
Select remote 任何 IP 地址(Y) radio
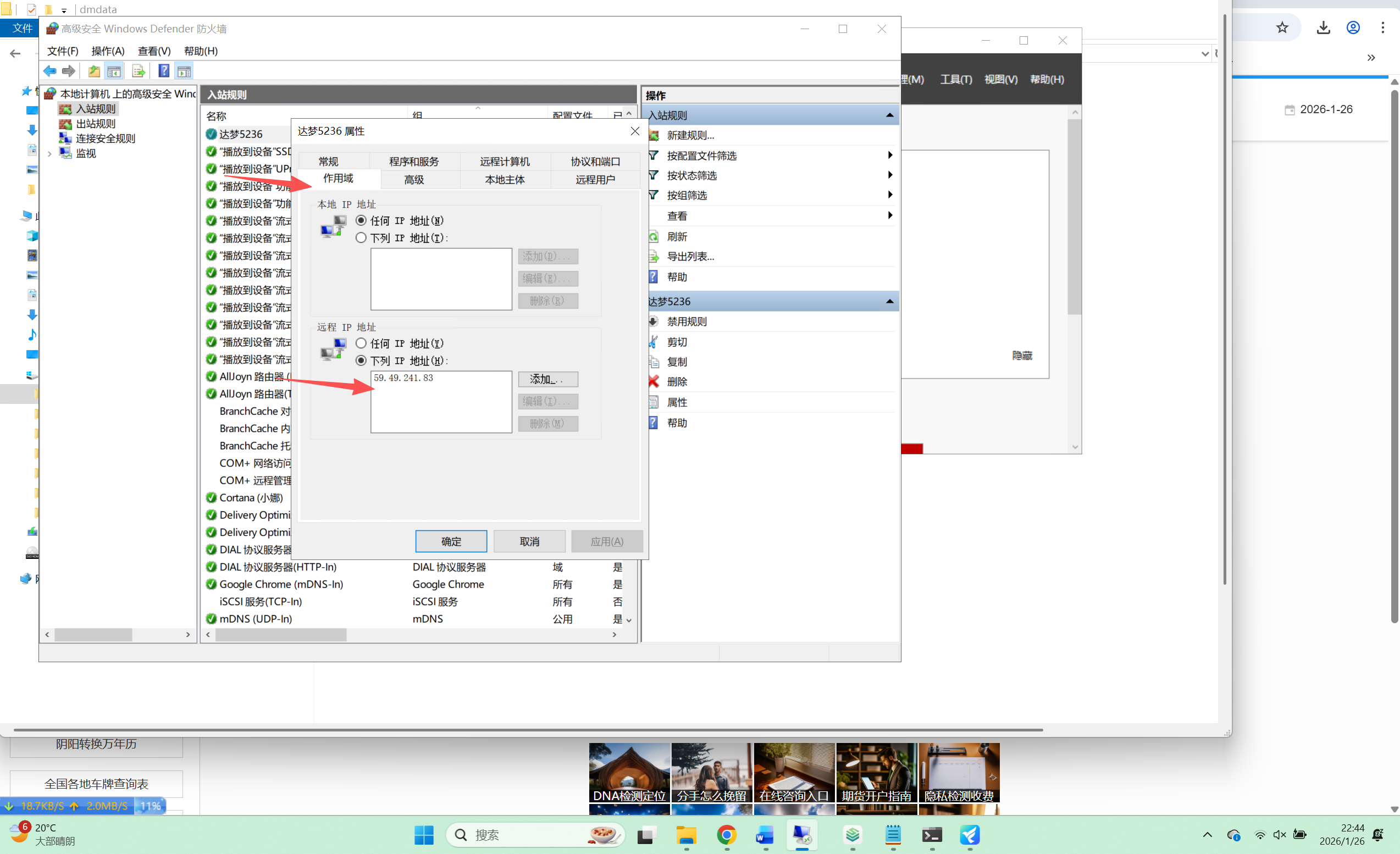pos(361,343)
